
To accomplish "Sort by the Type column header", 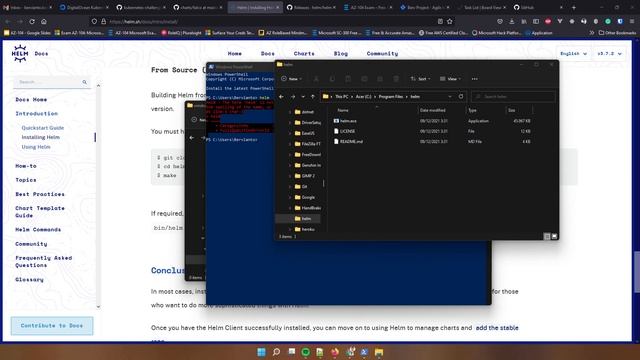I will [x=472, y=110].
